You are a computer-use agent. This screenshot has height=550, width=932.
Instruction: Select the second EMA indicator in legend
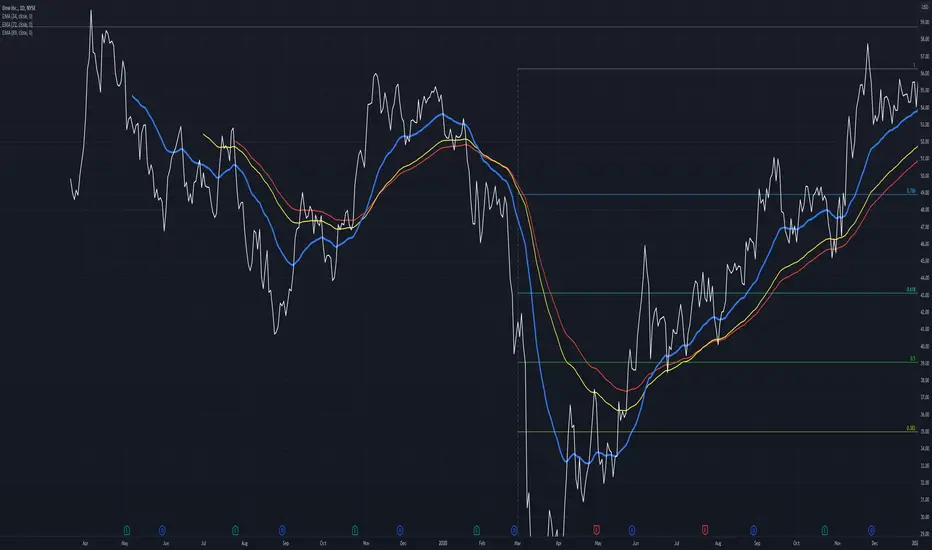17,24
